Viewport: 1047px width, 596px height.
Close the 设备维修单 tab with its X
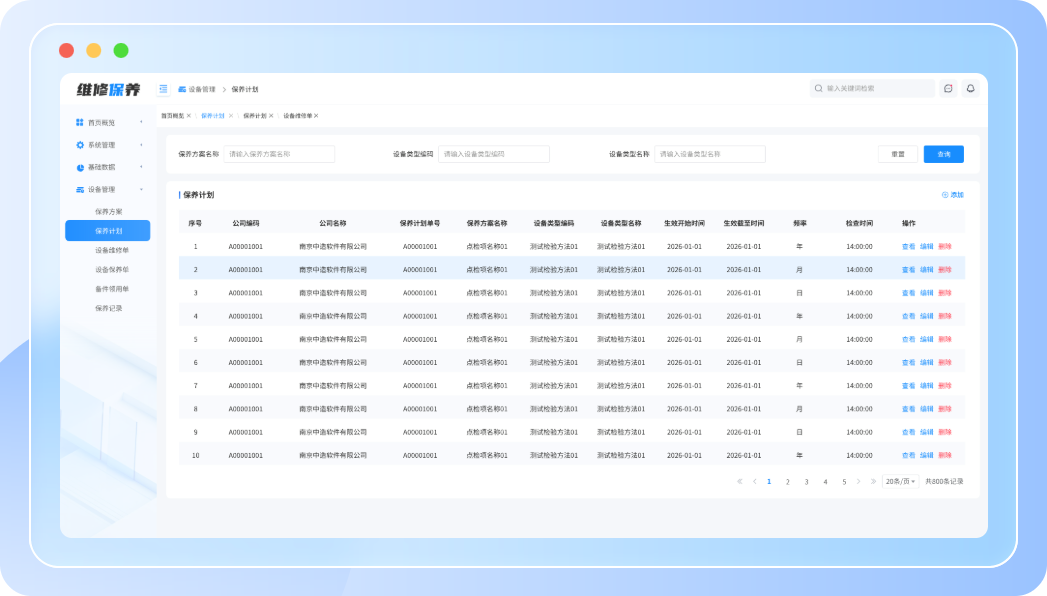click(316, 116)
